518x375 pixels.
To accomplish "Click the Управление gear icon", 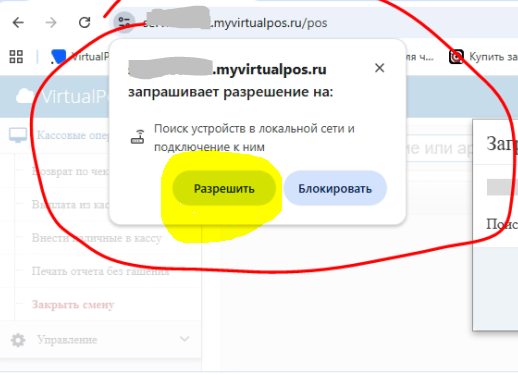I will click(x=18, y=340).
